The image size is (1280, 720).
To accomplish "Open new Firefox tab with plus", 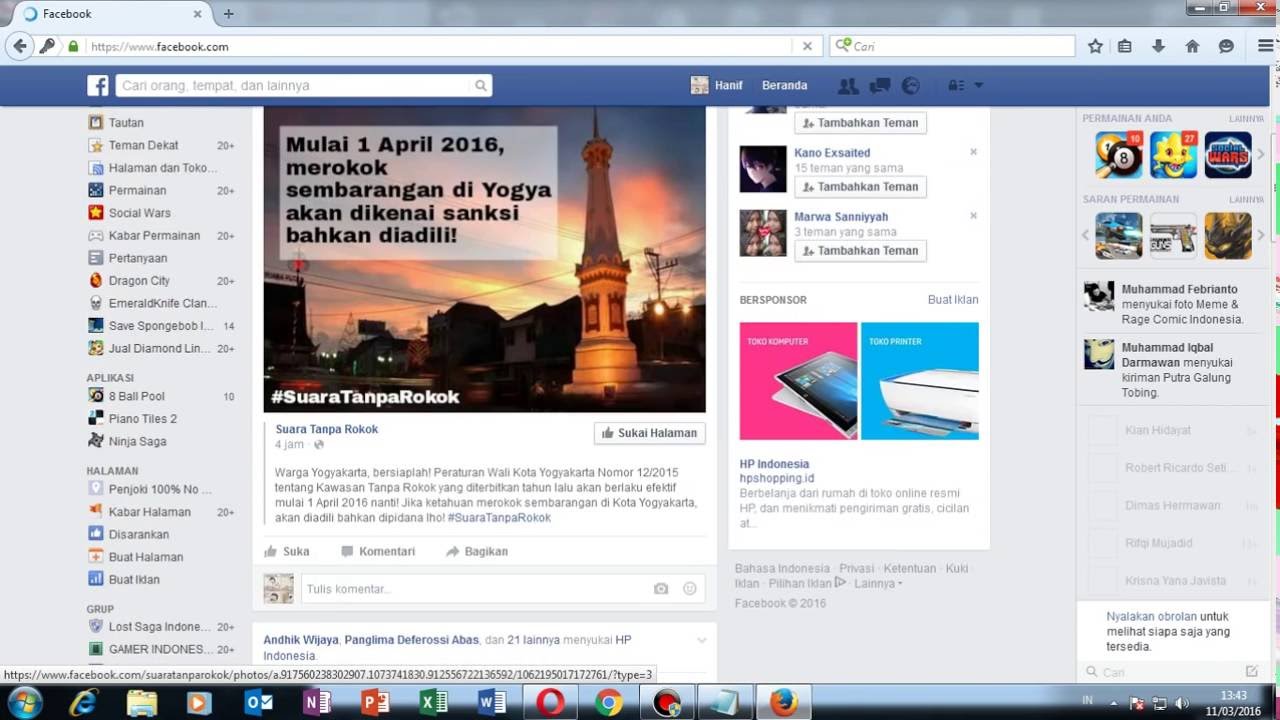I will click(x=229, y=14).
